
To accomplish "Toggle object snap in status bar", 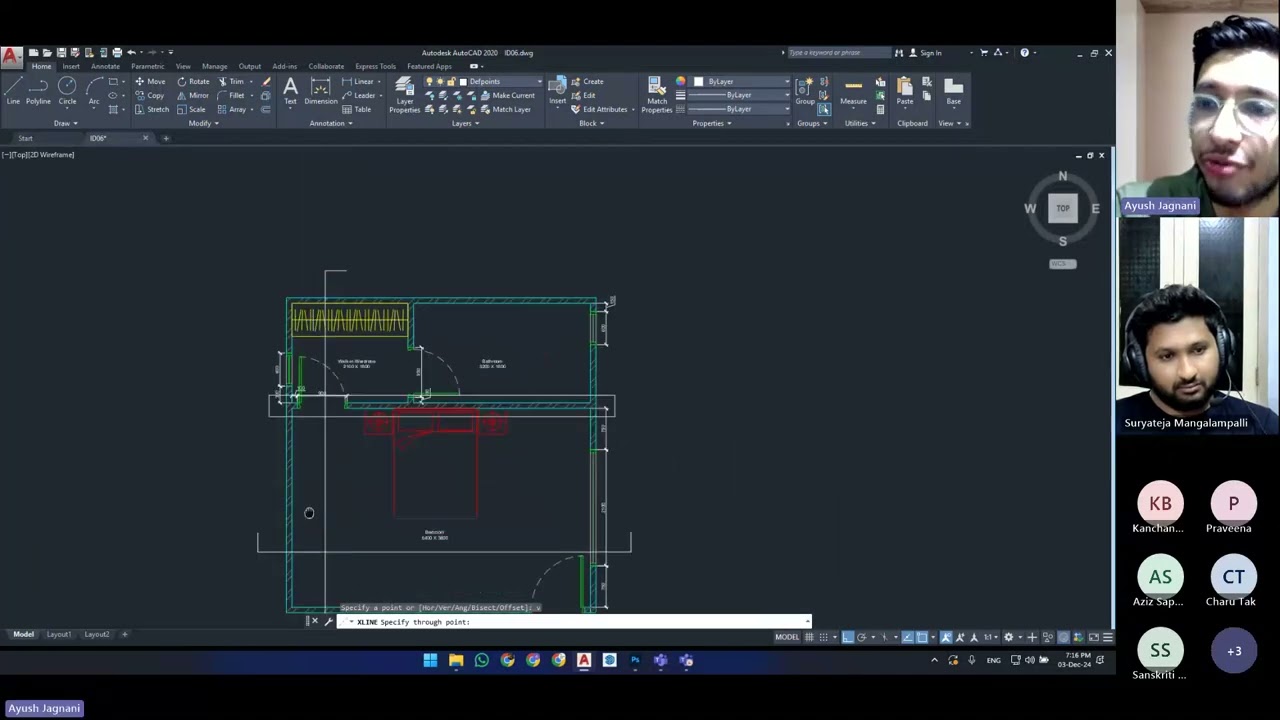I will click(922, 637).
